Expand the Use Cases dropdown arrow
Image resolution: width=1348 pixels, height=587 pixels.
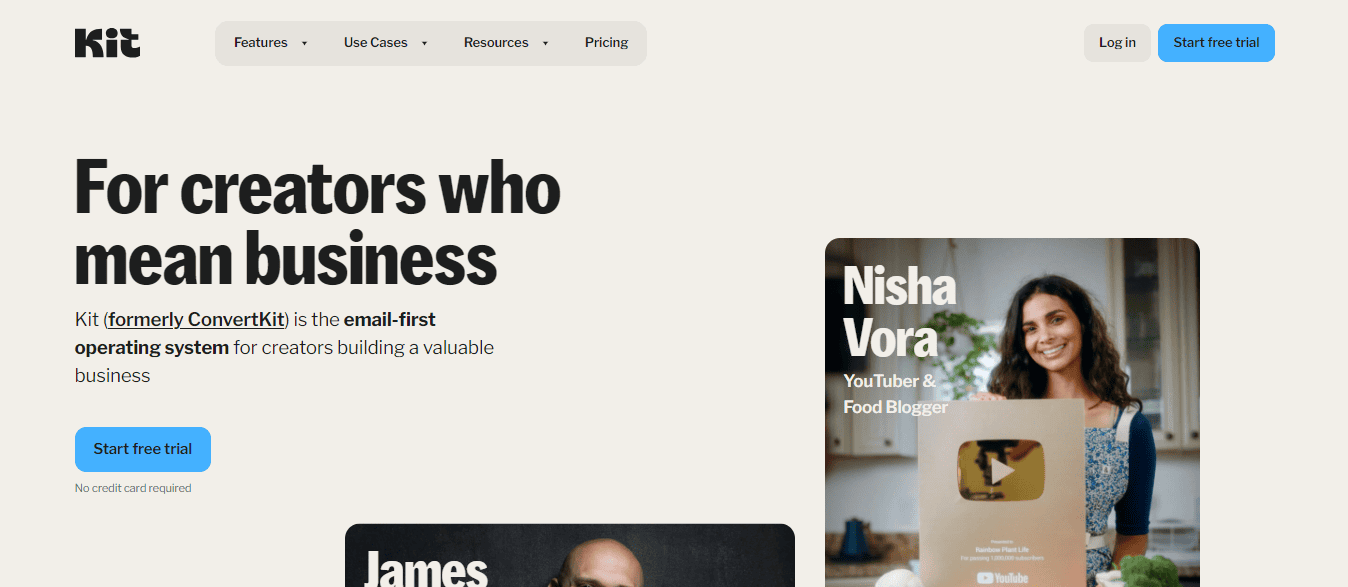coord(424,43)
